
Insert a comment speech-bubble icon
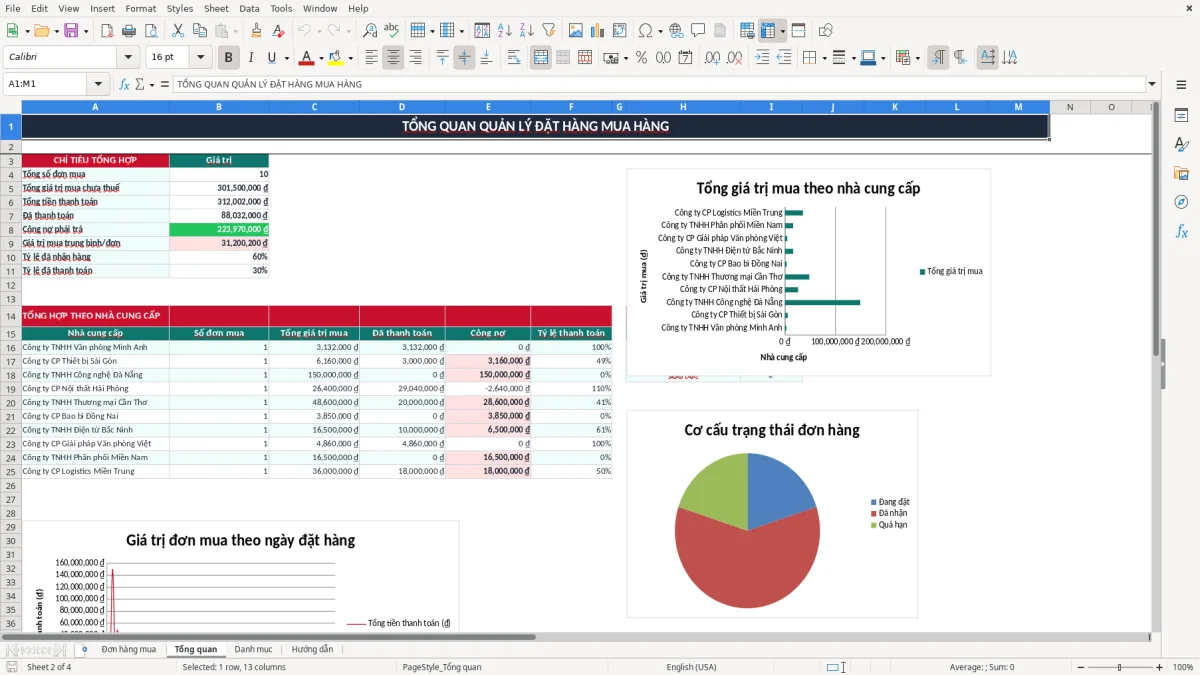[x=698, y=31]
